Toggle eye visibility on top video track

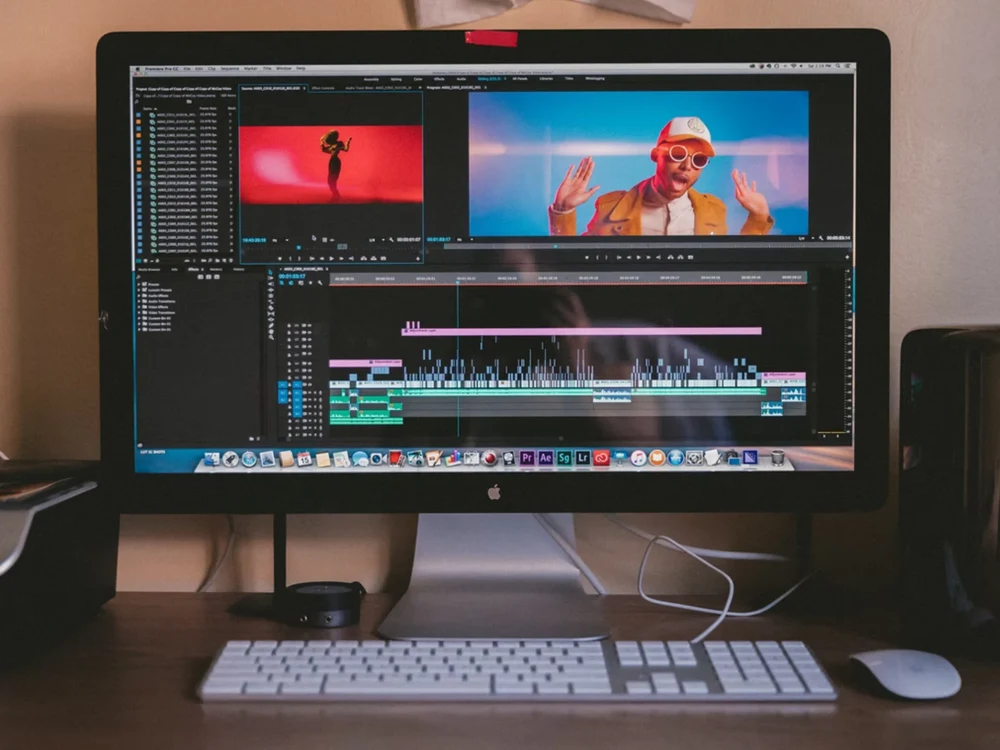pos(309,325)
